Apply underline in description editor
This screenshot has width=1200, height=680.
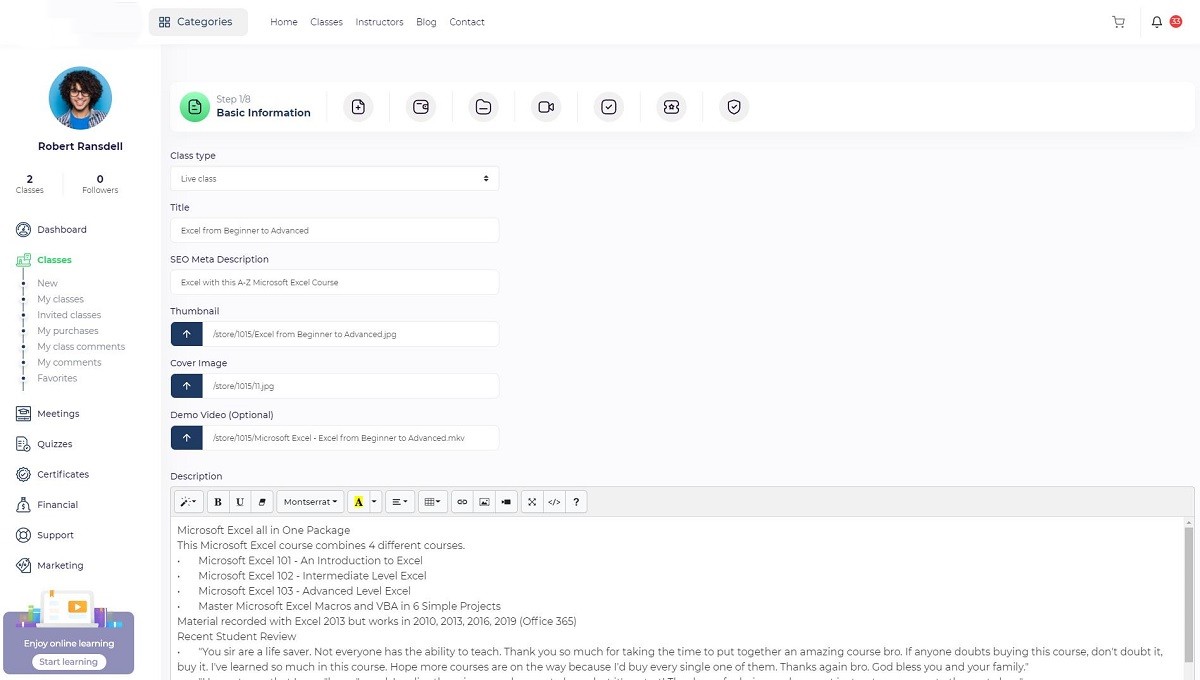point(240,502)
